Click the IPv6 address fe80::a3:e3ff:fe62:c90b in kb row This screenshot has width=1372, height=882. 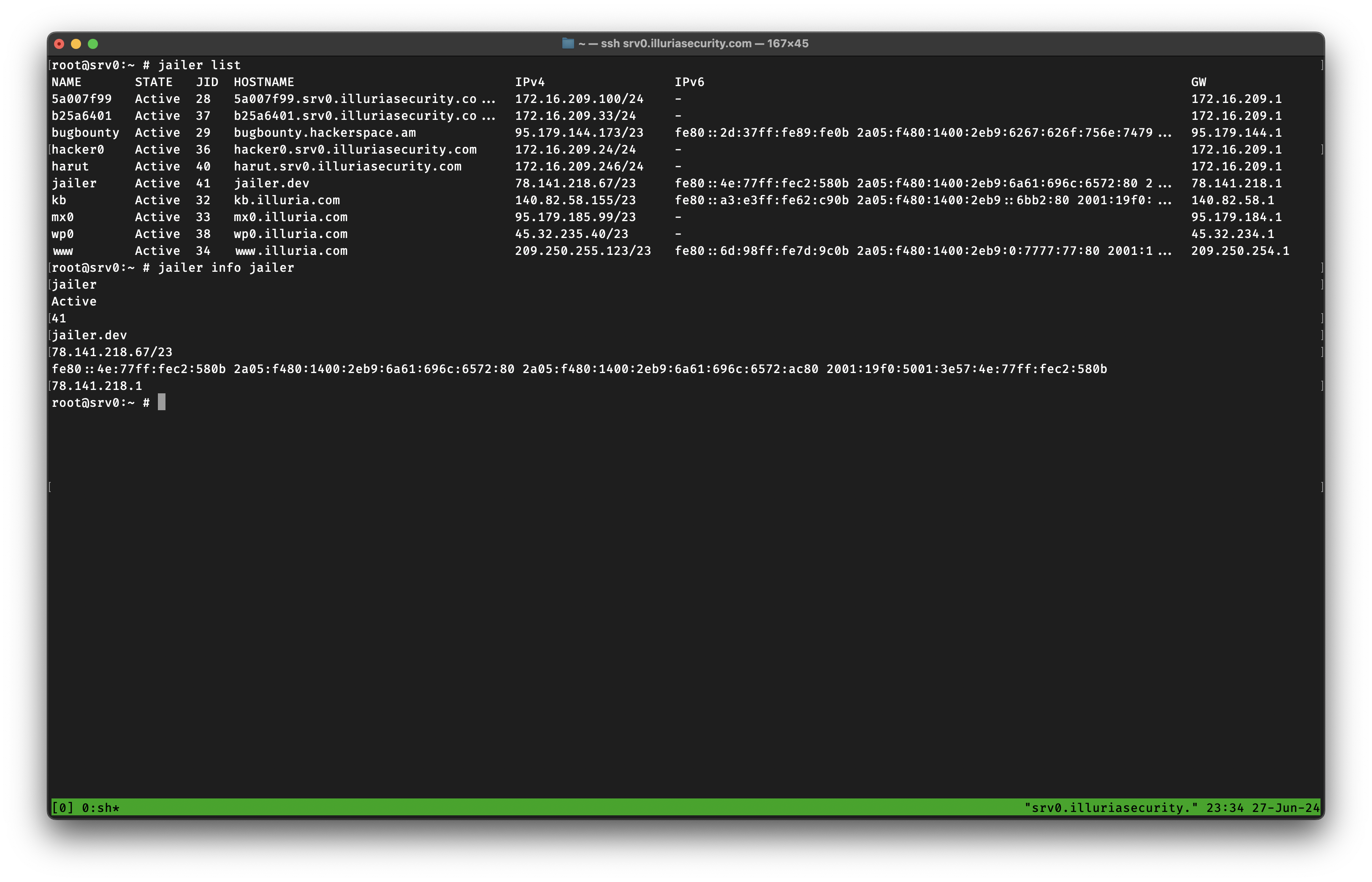click(x=761, y=200)
